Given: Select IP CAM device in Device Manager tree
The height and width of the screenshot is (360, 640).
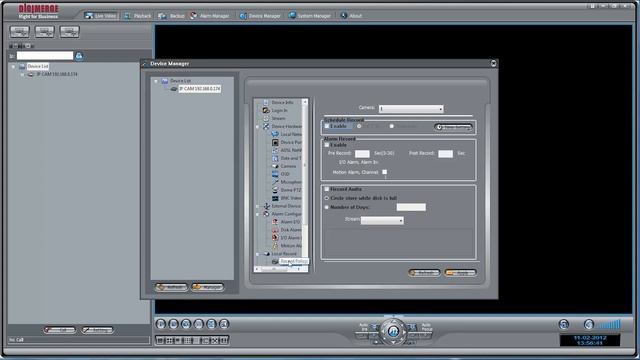Looking at the screenshot, I should (200, 89).
